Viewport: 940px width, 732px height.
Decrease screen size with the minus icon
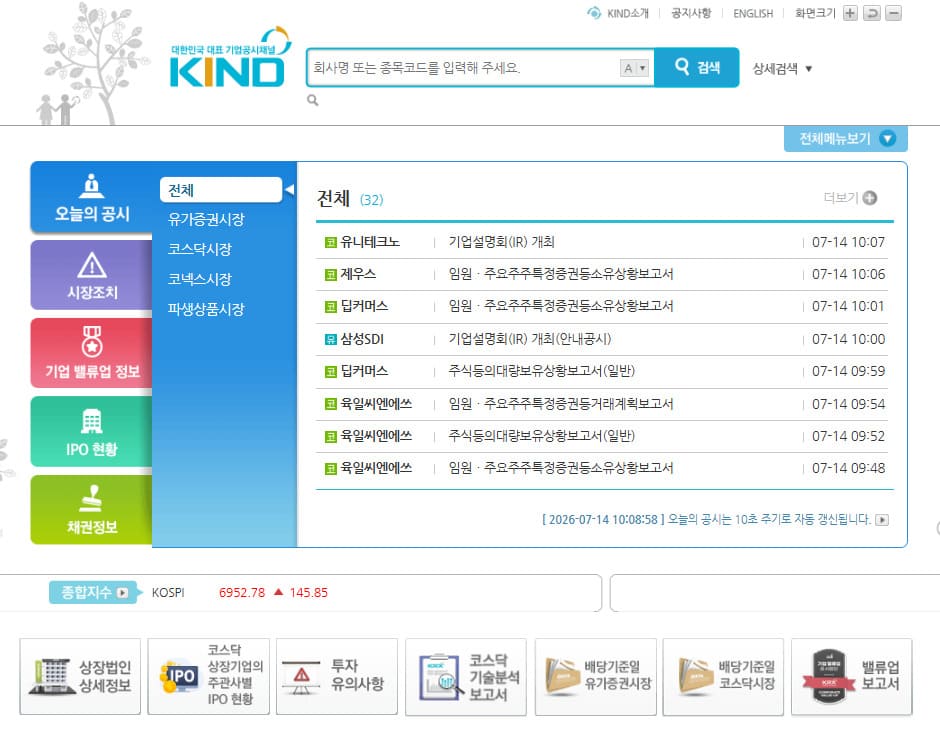pos(894,13)
